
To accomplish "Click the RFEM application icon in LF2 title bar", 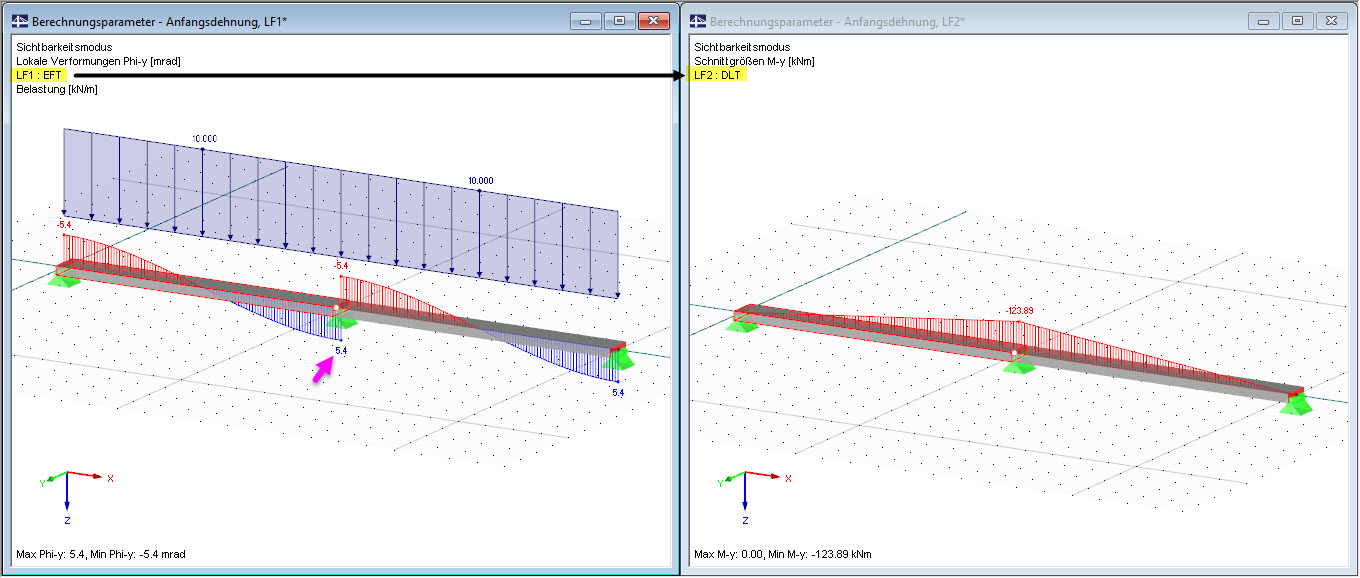I will [x=698, y=19].
